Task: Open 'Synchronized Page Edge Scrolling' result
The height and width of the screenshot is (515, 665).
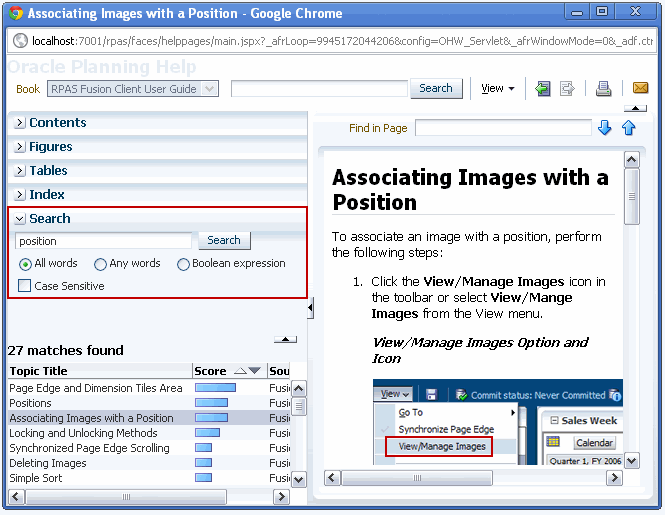Action: coord(89,448)
